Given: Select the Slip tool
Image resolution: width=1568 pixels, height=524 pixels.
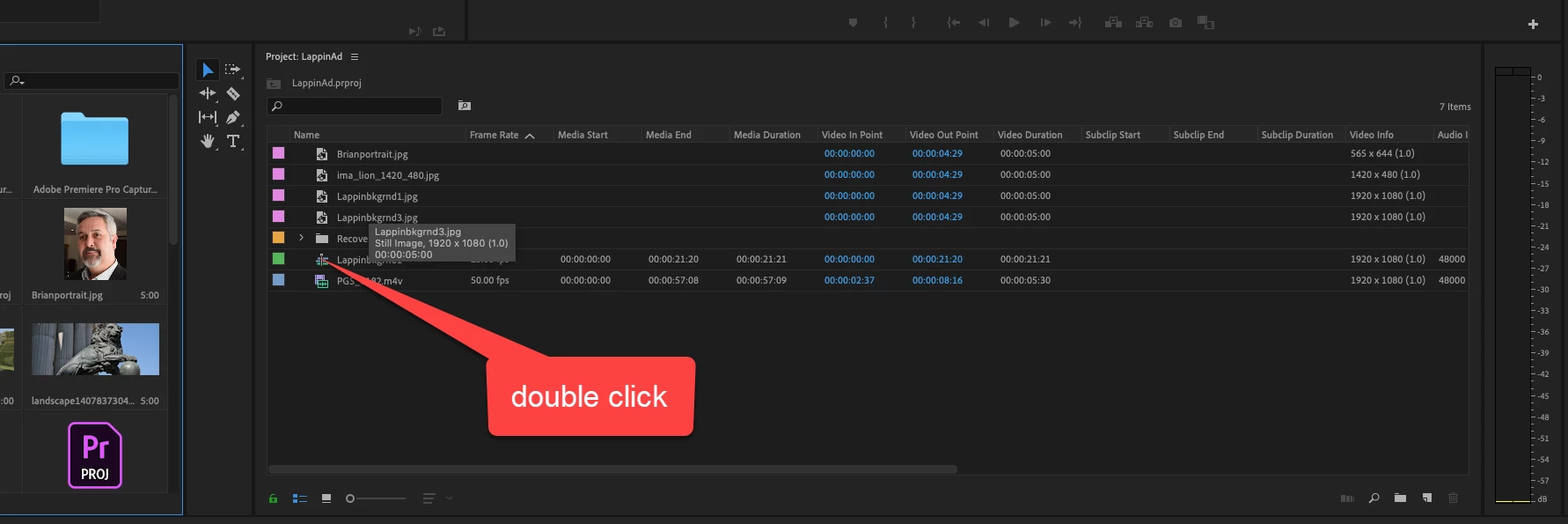Looking at the screenshot, I should coord(208,117).
